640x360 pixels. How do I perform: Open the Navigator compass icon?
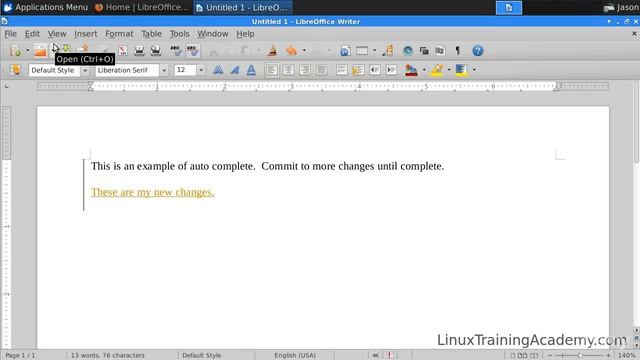tap(407, 51)
